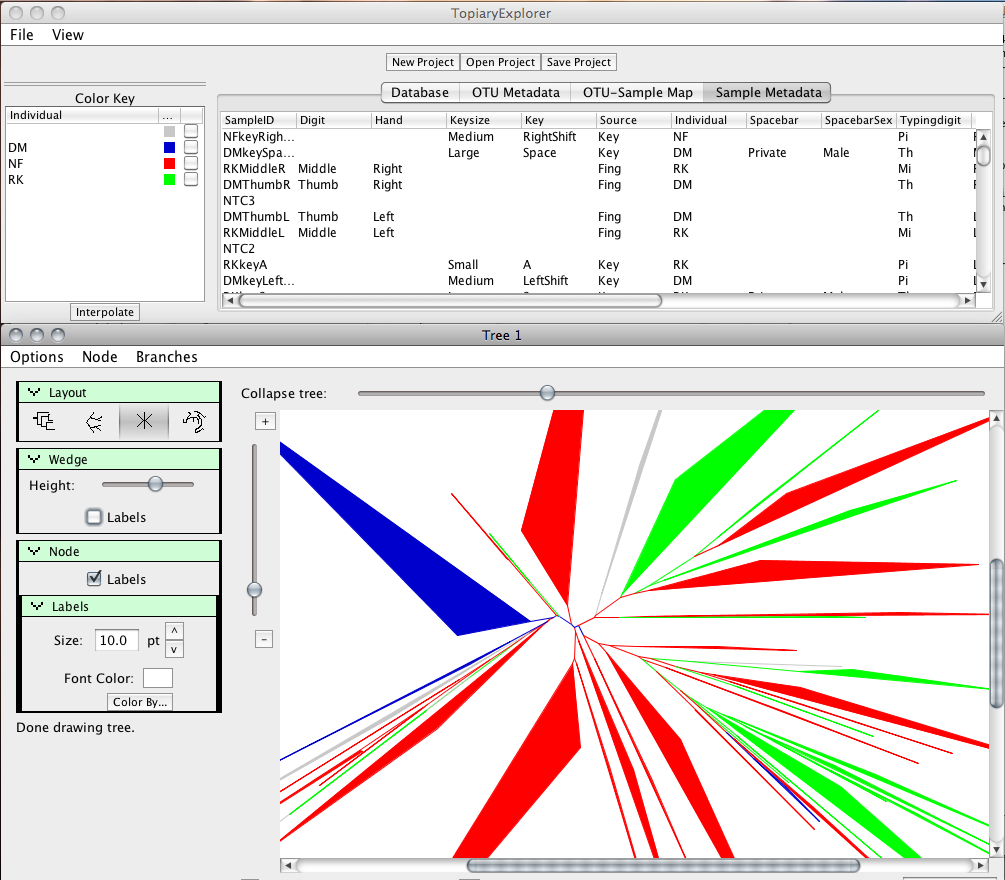Collapse the Node panel section

34,551
